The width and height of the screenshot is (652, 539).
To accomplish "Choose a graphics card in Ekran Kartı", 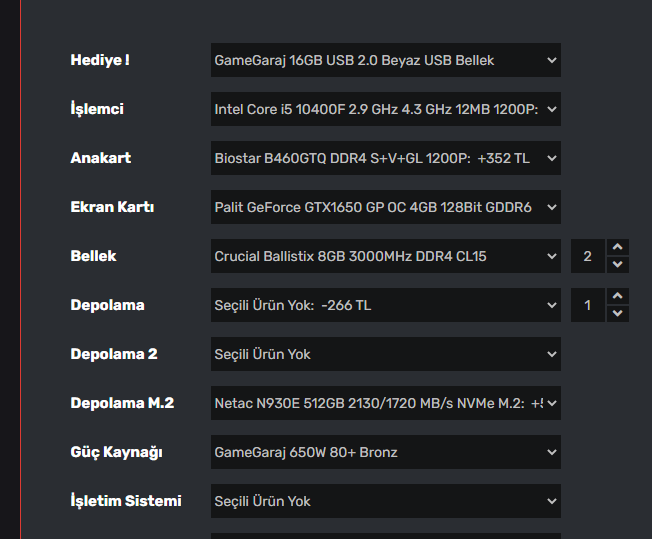I will pyautogui.click(x=385, y=207).
